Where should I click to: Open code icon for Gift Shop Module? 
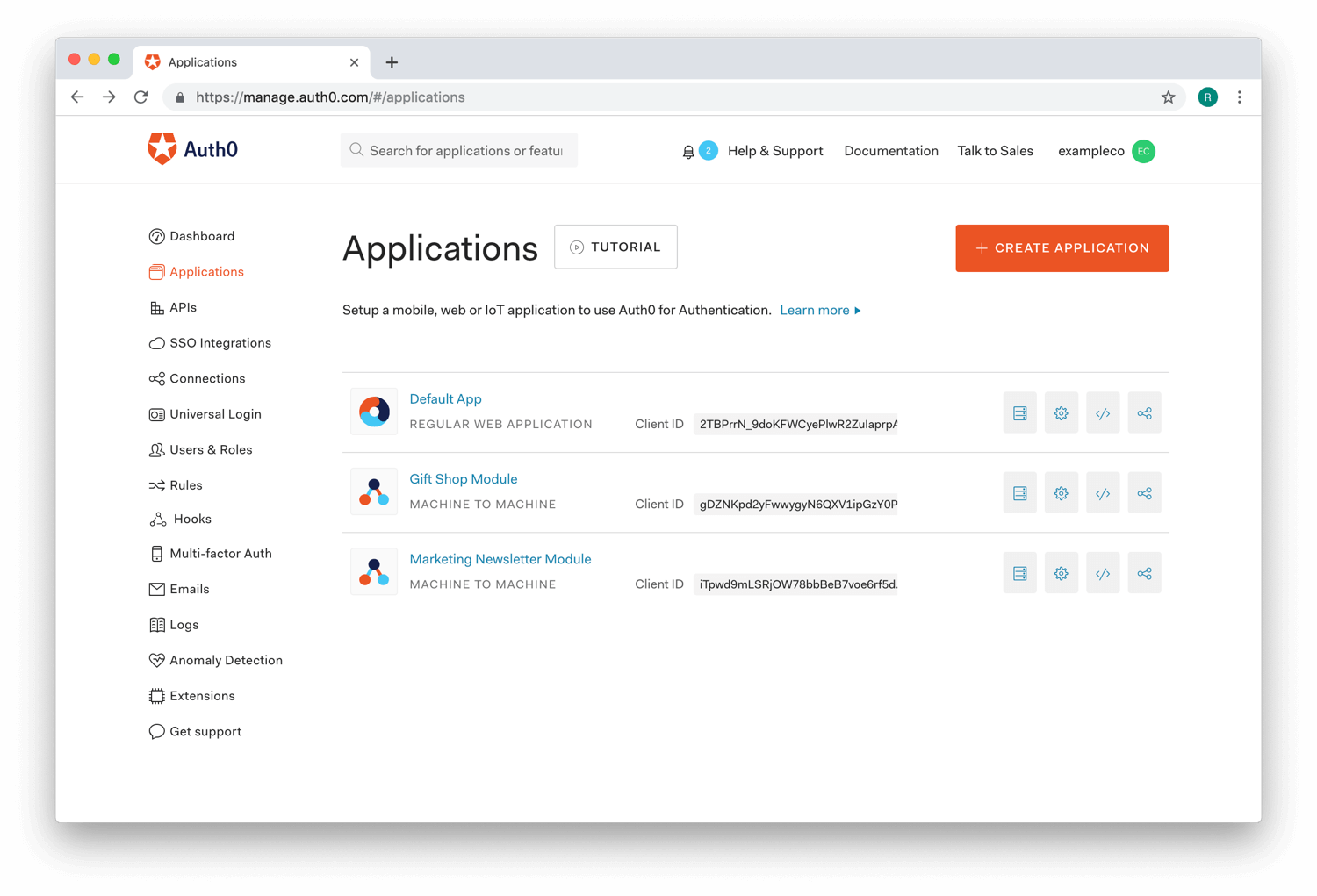coord(1103,493)
